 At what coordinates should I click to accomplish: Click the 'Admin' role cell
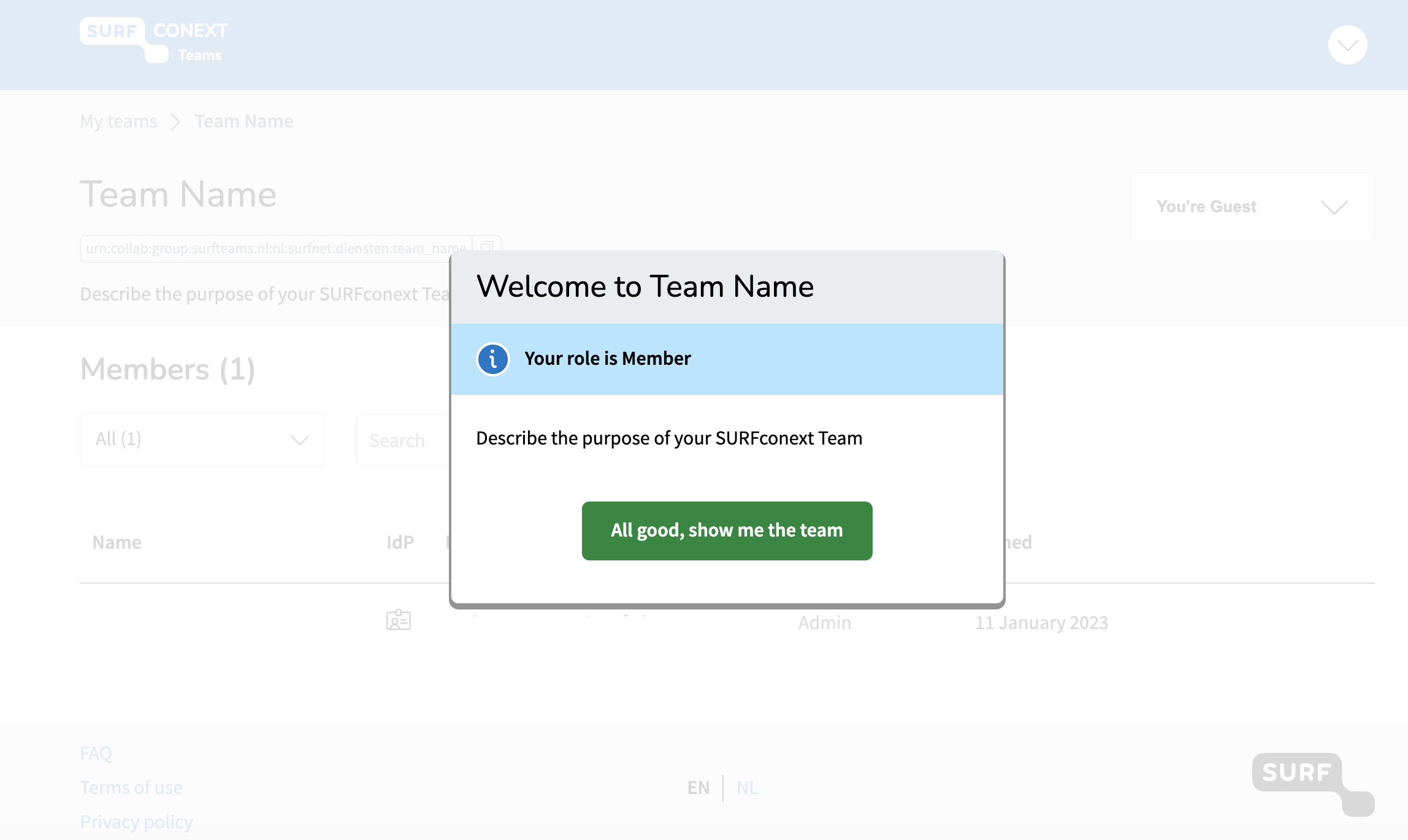tap(825, 622)
